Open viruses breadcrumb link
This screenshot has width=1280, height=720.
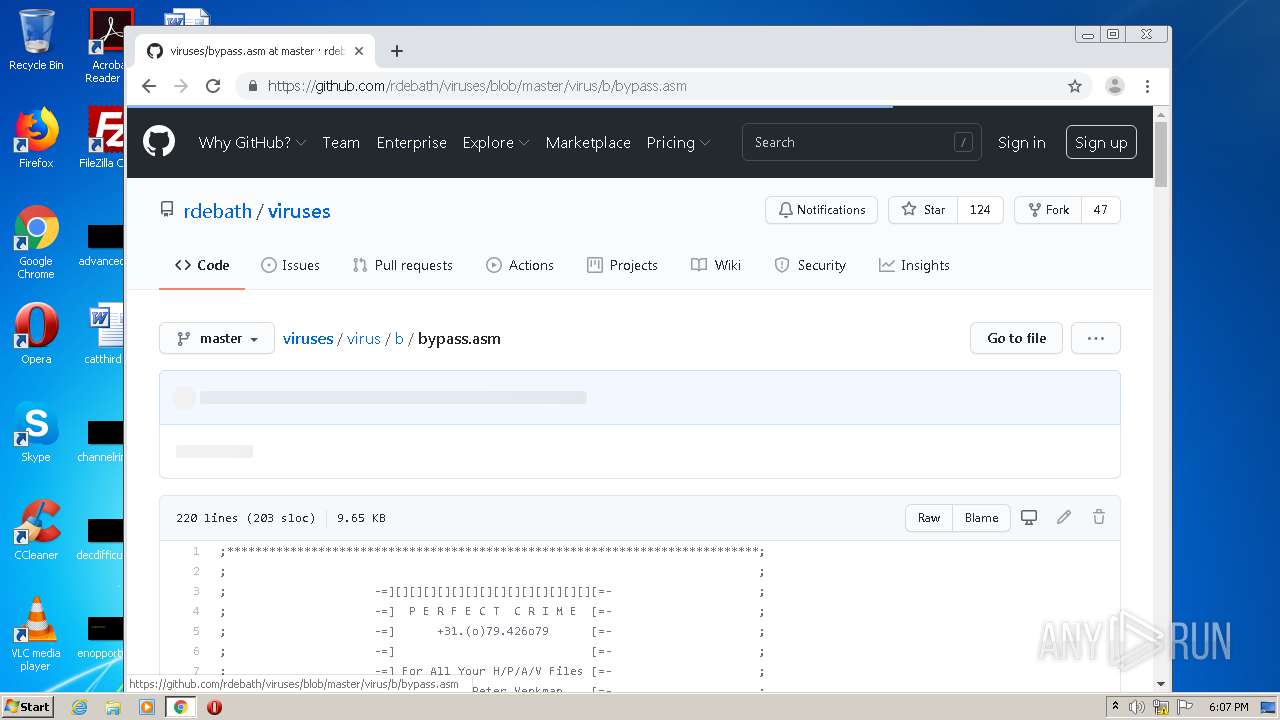coord(308,338)
